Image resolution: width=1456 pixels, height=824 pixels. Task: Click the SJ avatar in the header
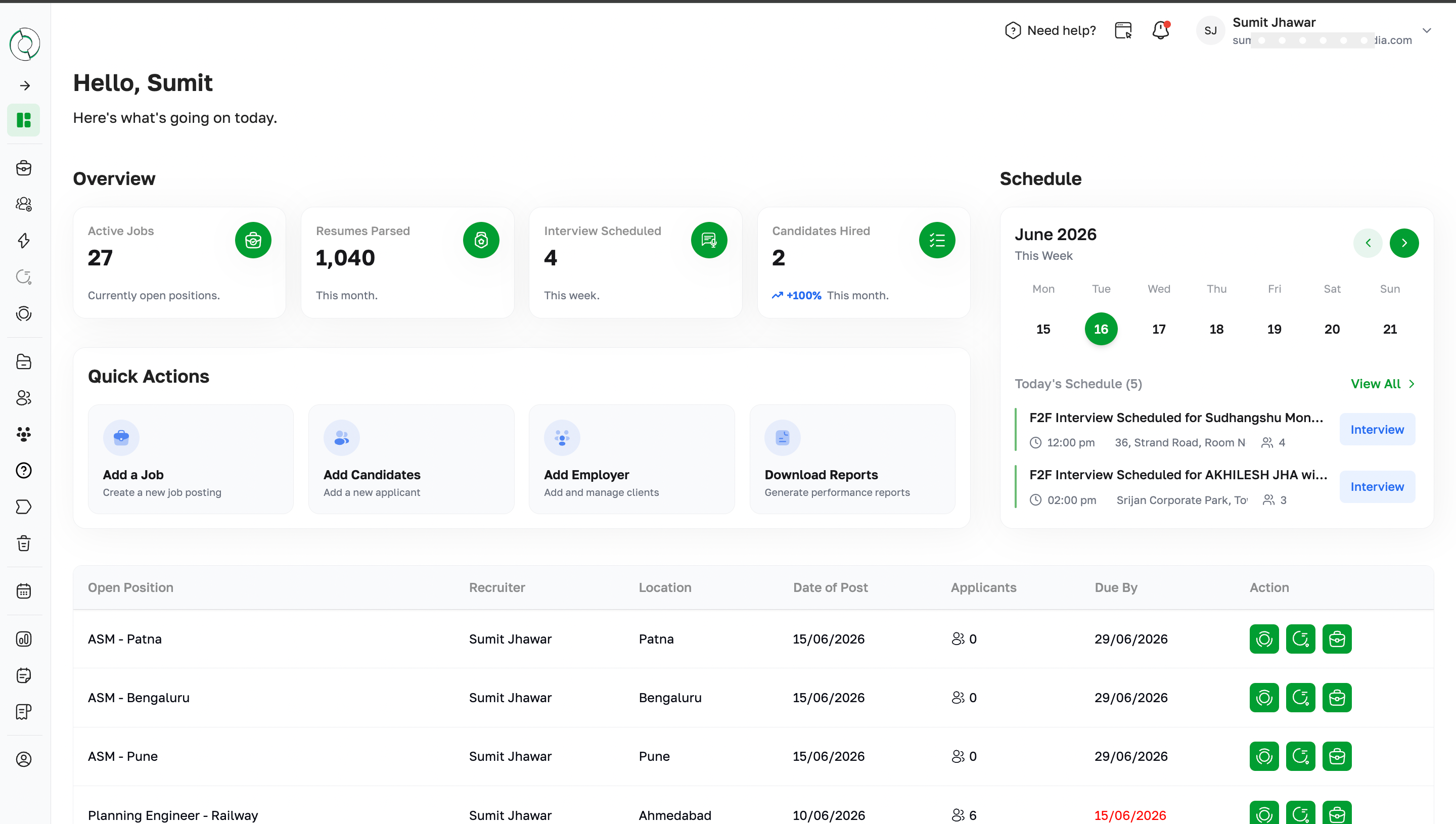point(1210,30)
